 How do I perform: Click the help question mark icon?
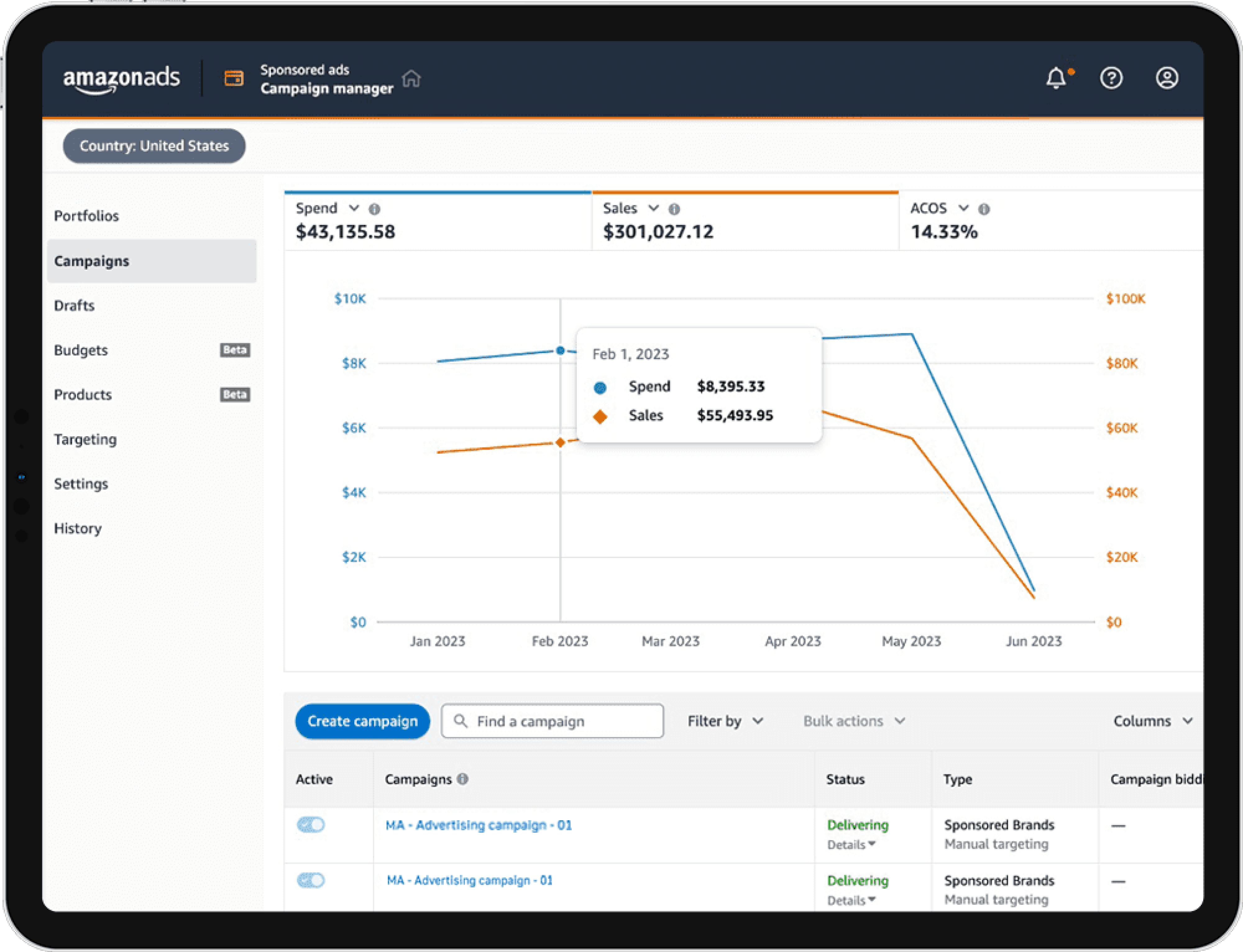1111,78
